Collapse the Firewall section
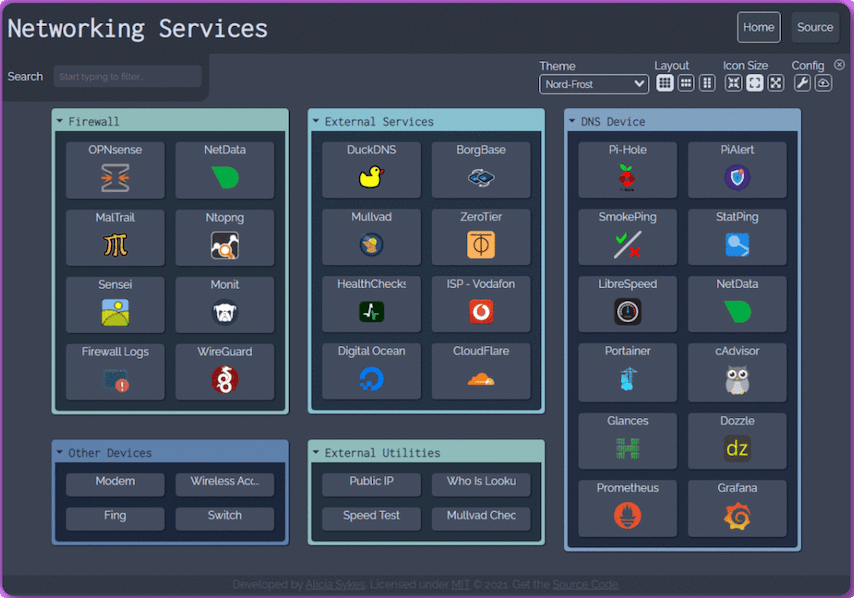Image resolution: width=854 pixels, height=598 pixels. pos(59,121)
